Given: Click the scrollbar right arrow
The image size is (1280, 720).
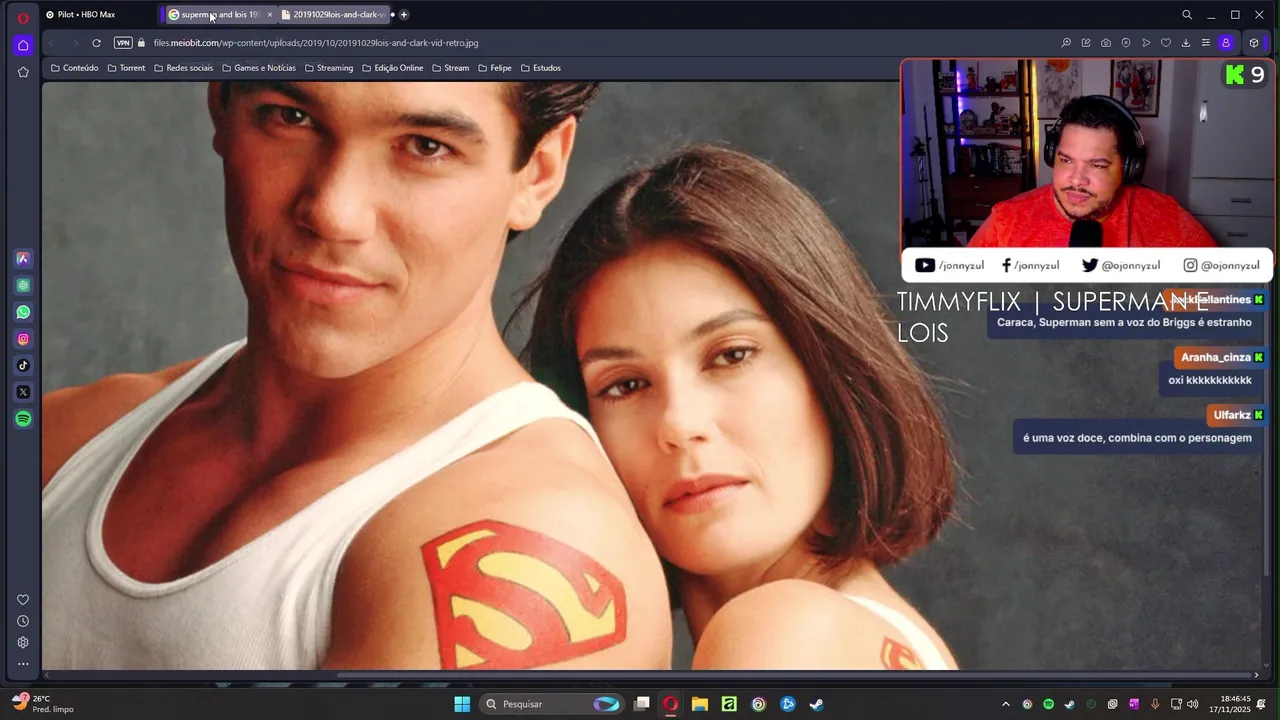Looking at the screenshot, I should (x=1257, y=675).
